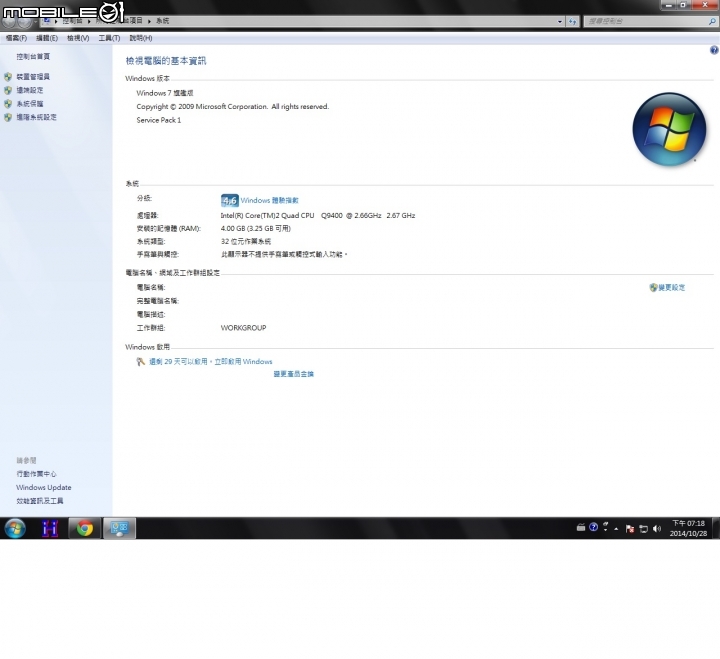This screenshot has height=659, width=720.
Task: Open the Action Center flag icon
Action: pos(630,529)
